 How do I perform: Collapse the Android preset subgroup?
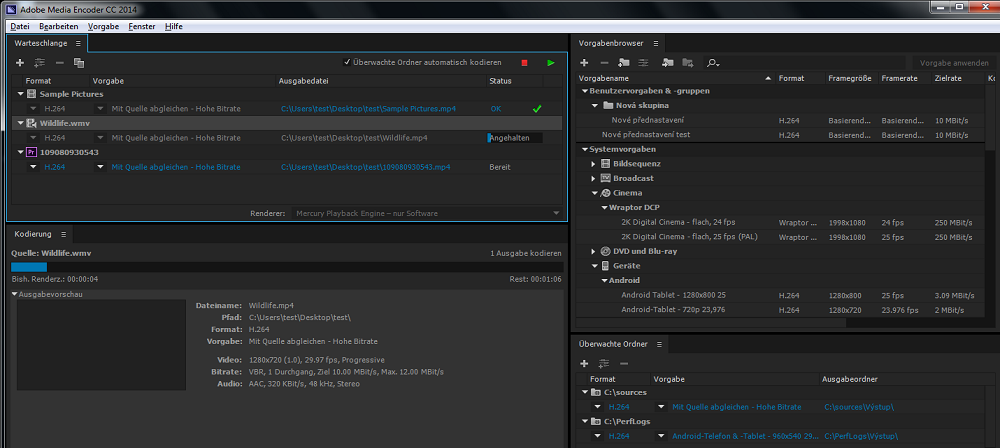[x=604, y=280]
